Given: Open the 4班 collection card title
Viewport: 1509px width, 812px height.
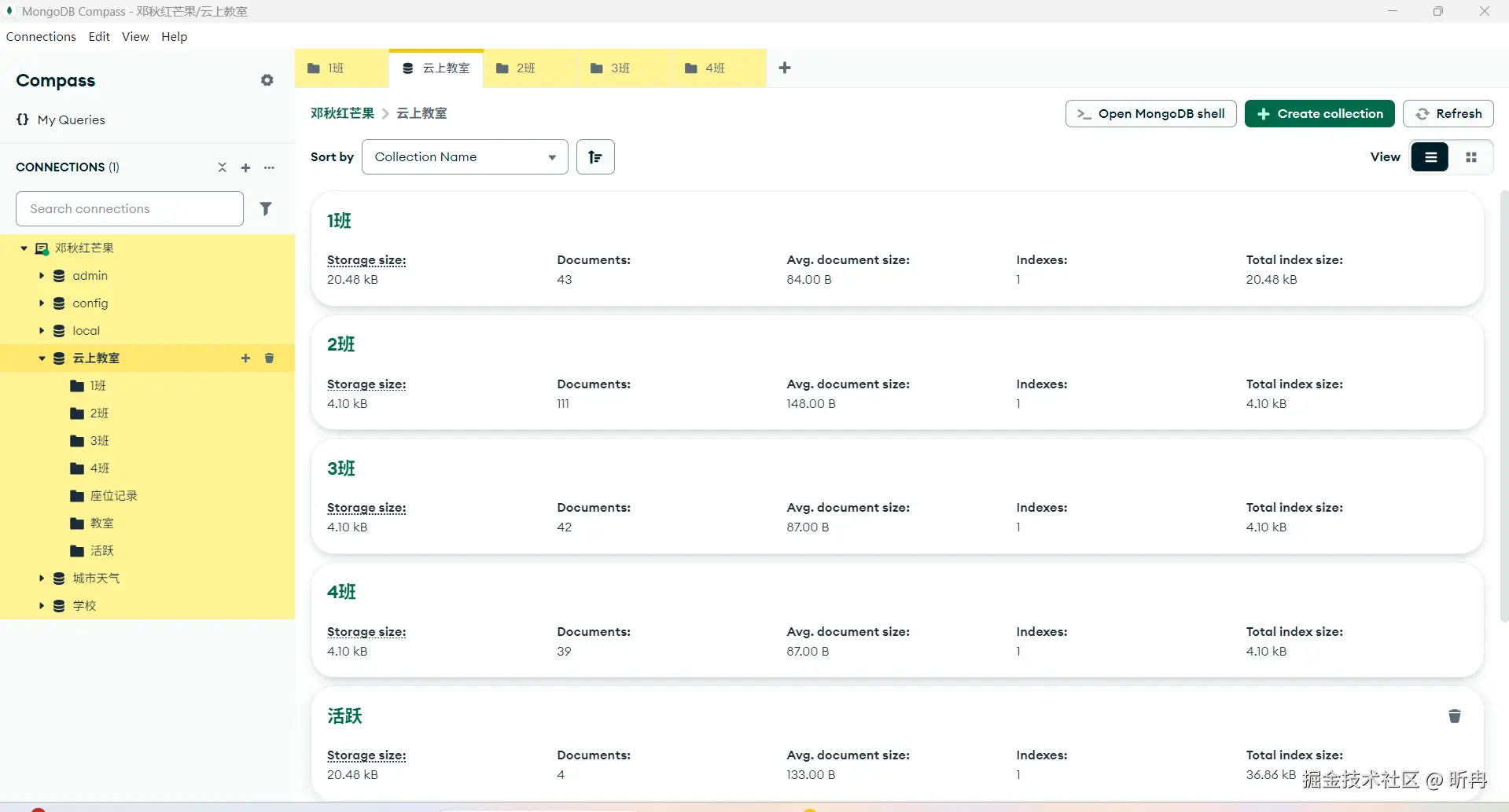Looking at the screenshot, I should [341, 592].
